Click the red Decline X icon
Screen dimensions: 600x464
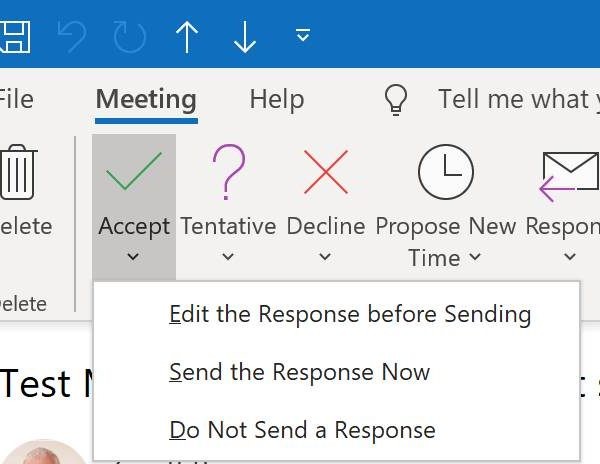326,172
